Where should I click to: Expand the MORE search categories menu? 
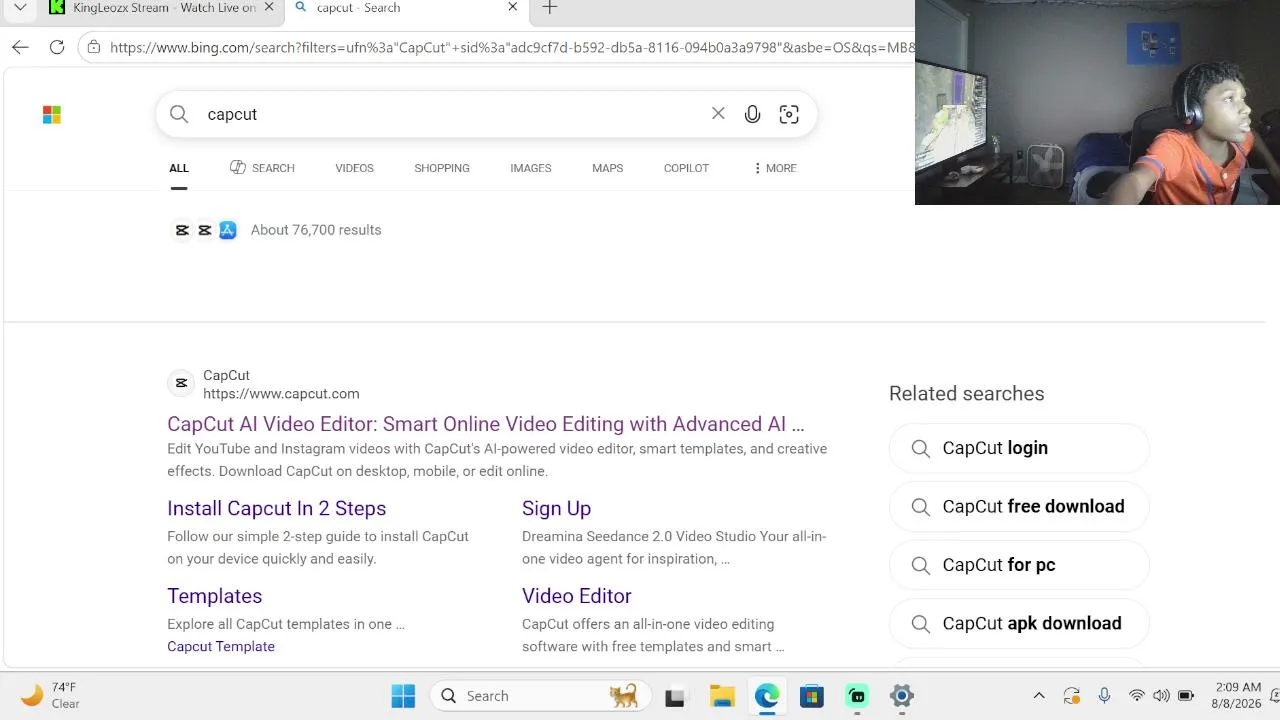click(775, 168)
